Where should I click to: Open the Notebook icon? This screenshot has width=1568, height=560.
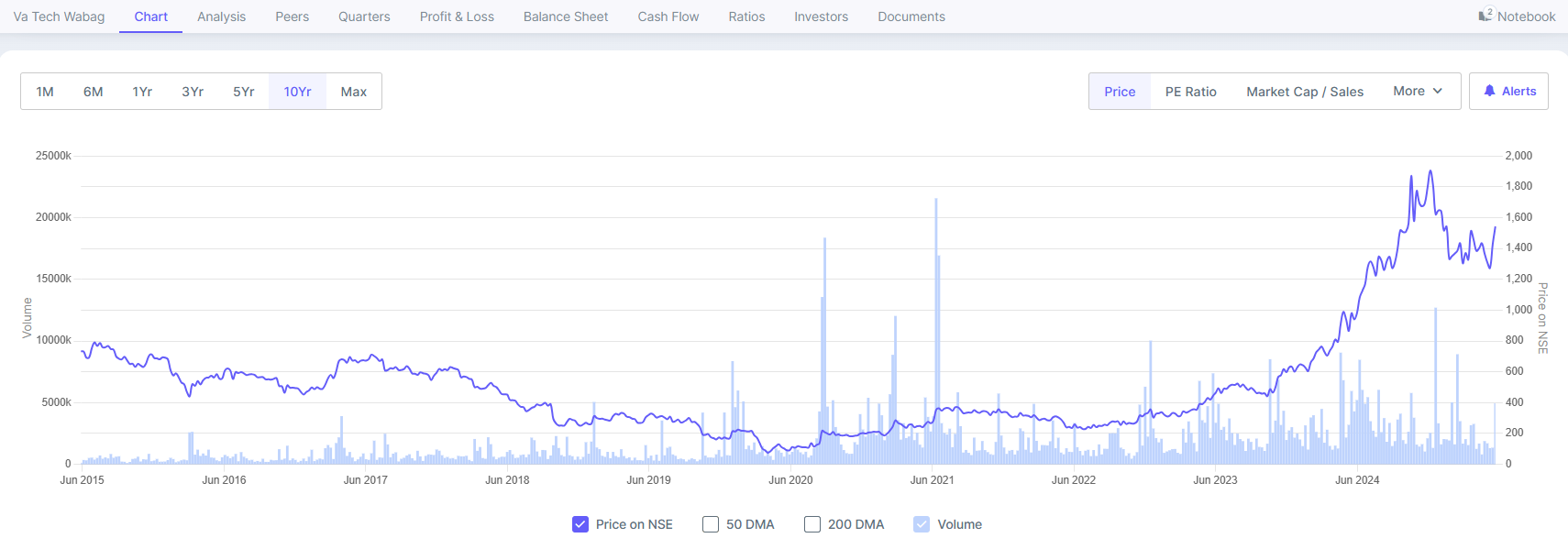coord(1485,16)
